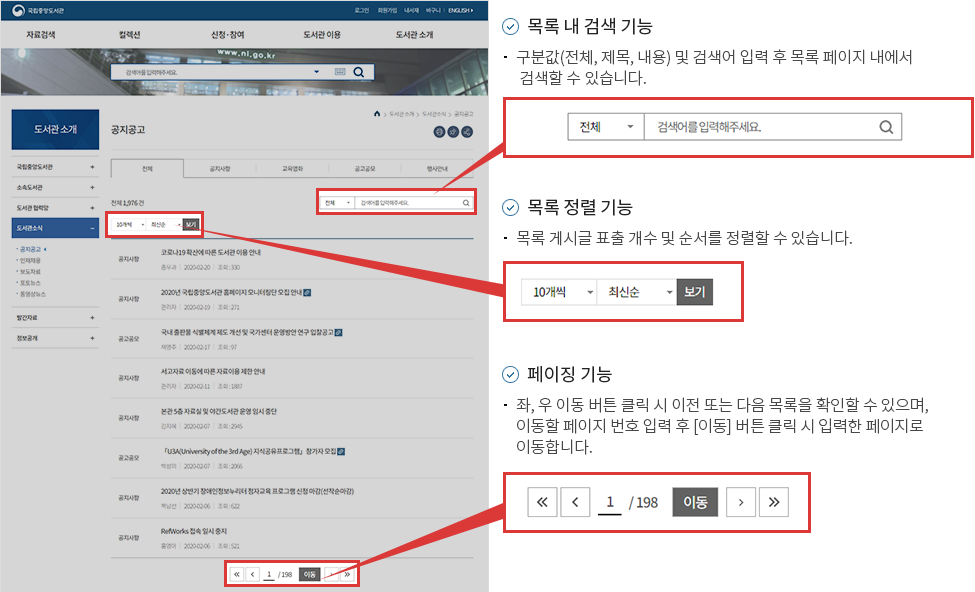Switch to the 행사안내 tab
The height and width of the screenshot is (592, 975).
coord(436,169)
